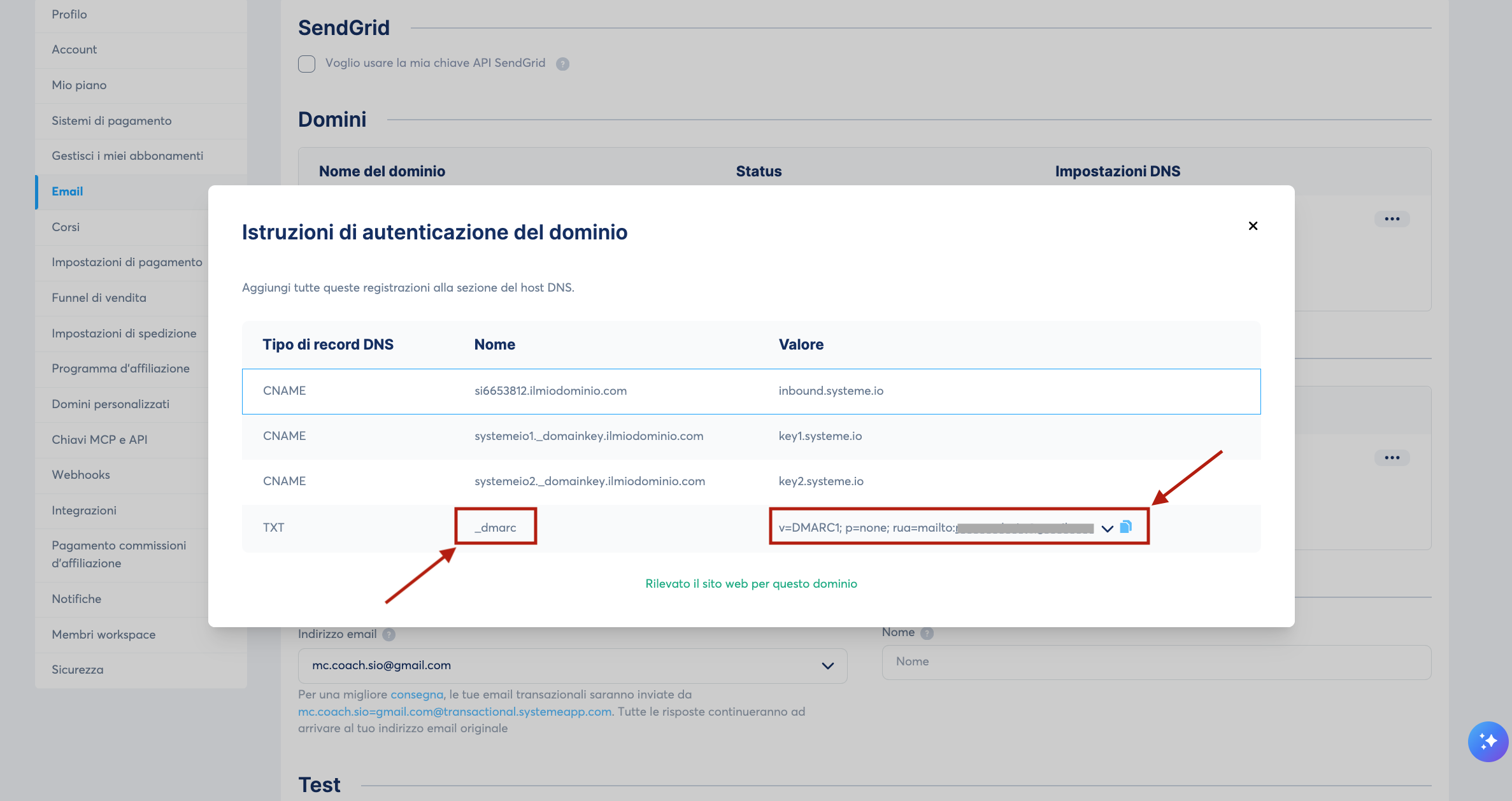Screen dimensions: 1512x801
Task: Enable using my own SendGrid API key
Action: 306,64
